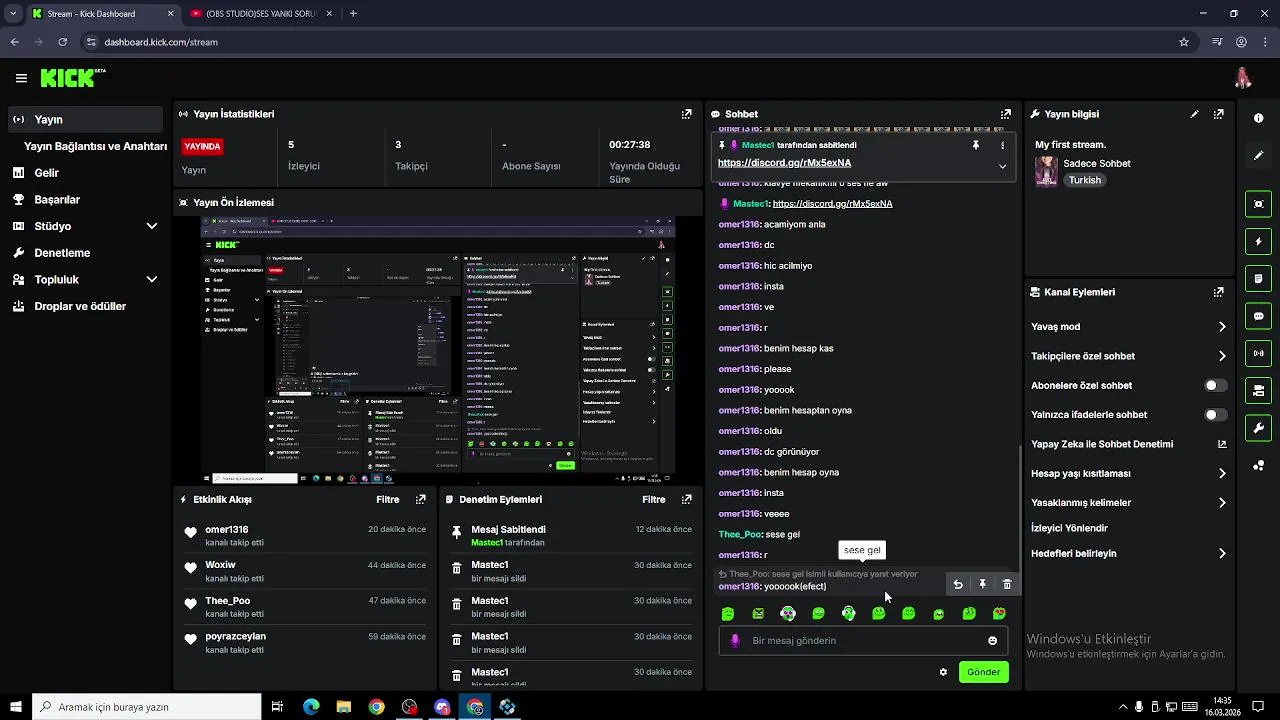This screenshot has height=720, width=1280.
Task: Toggle Abonelere özel sohbet switch
Action: (x=1215, y=385)
